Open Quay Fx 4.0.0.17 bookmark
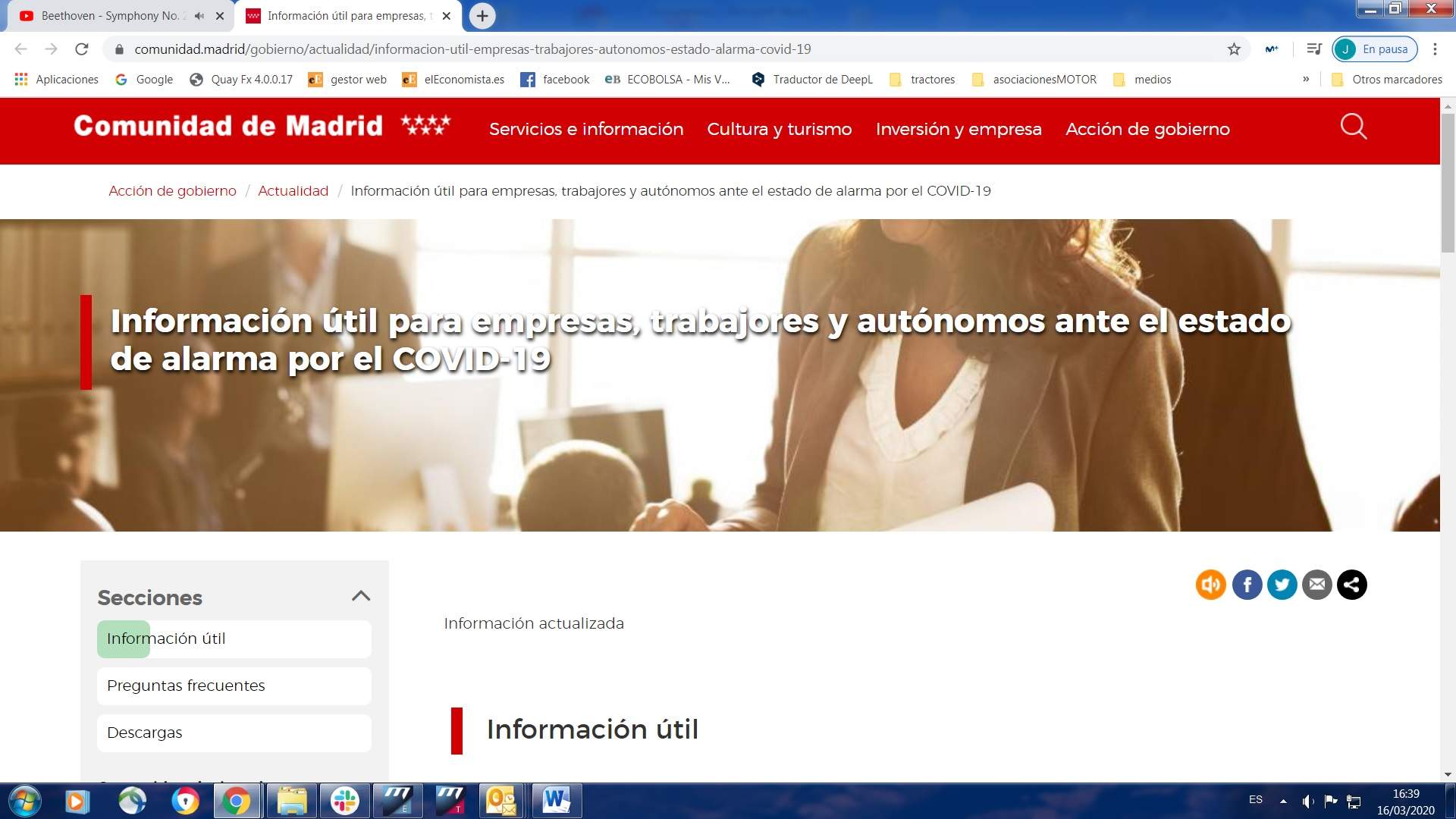This screenshot has width=1456, height=819. pyautogui.click(x=241, y=80)
